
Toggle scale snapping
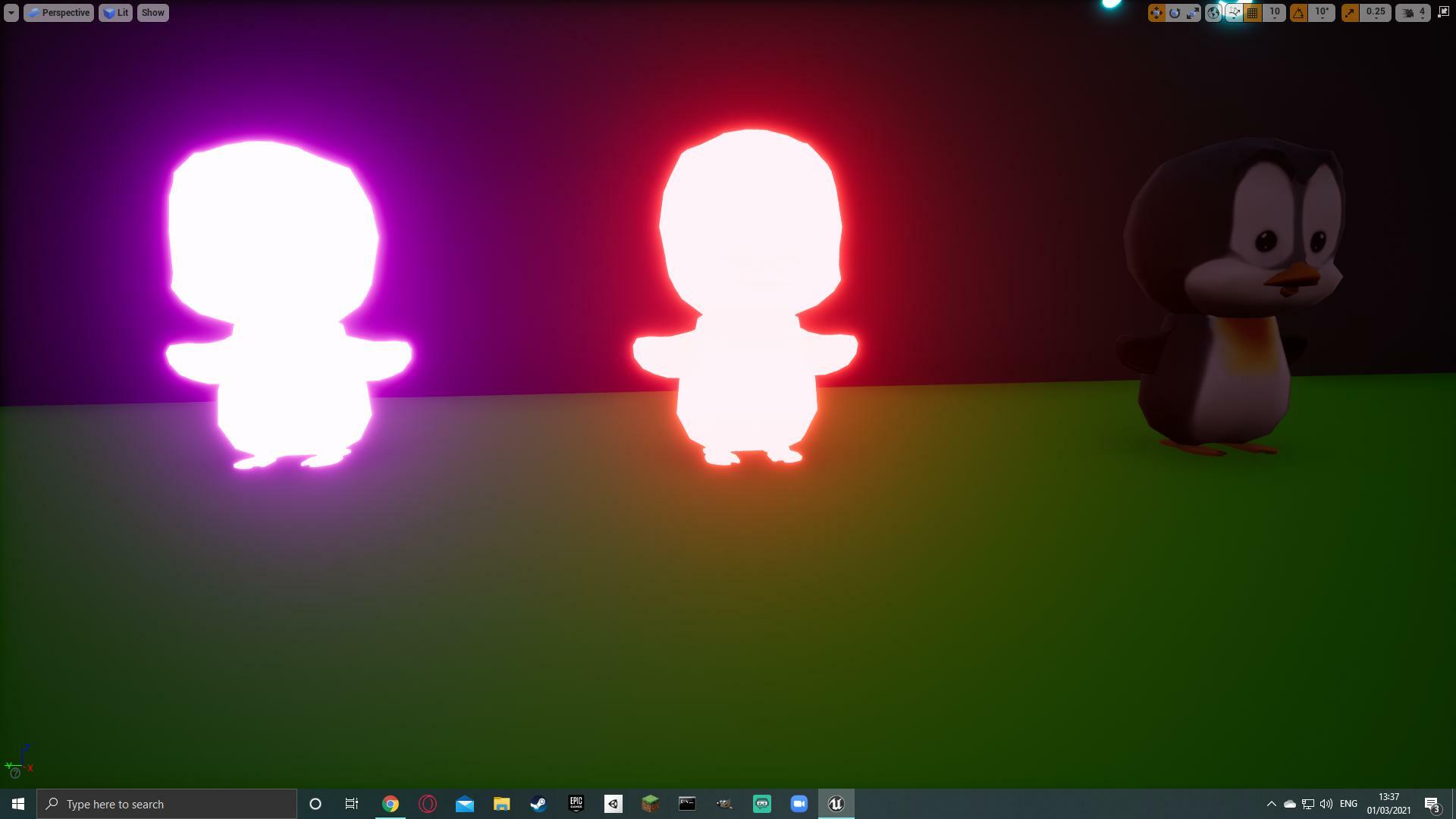[x=1350, y=13]
